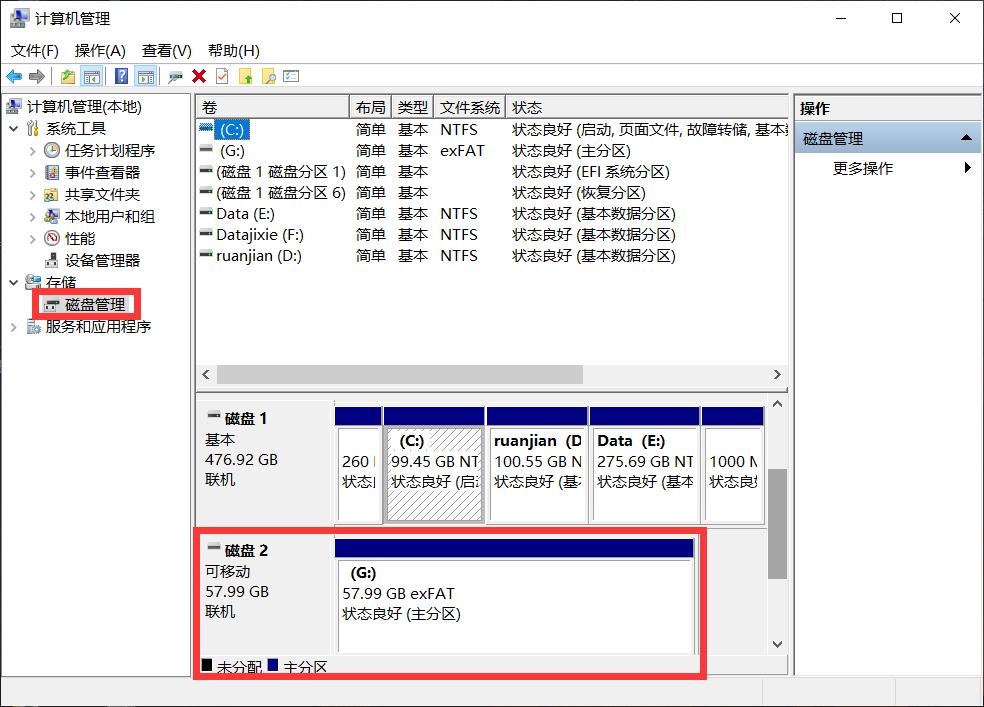Select the (G:) volume row
This screenshot has height=707, width=984.
[492, 151]
